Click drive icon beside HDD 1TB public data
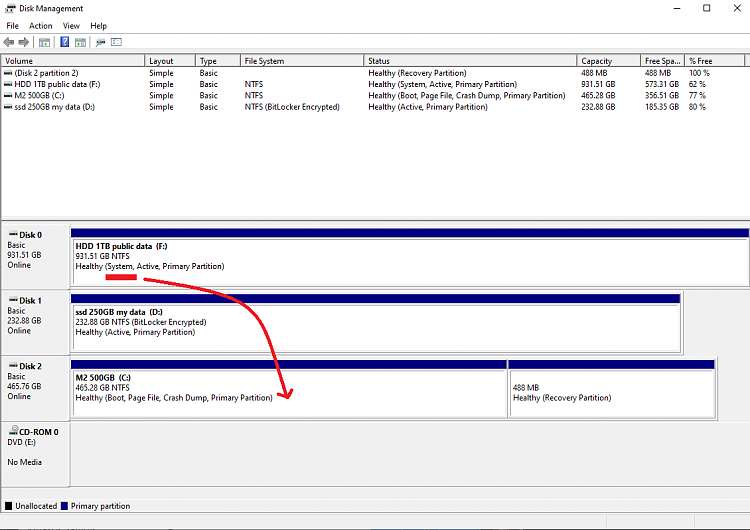750x530 pixels. [x=8, y=84]
